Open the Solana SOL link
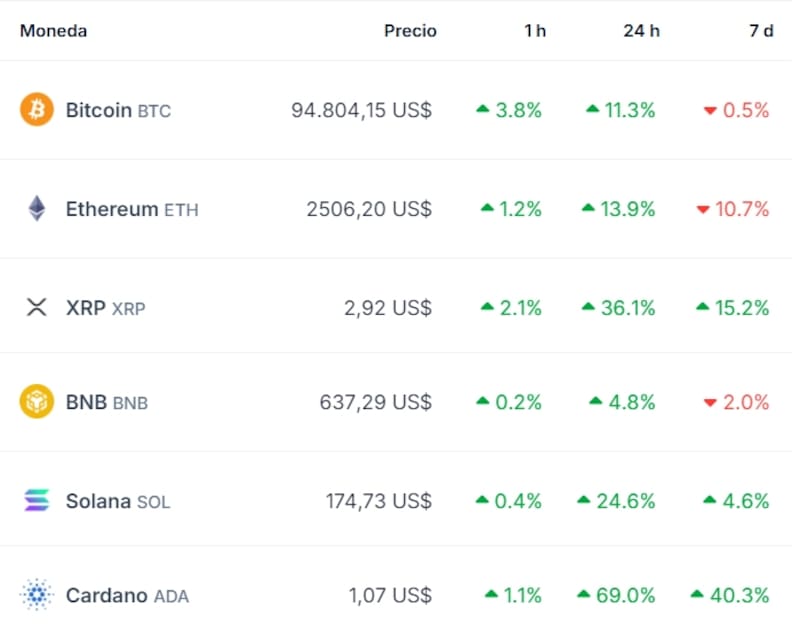Image resolution: width=800 pixels, height=637 pixels. click(117, 501)
